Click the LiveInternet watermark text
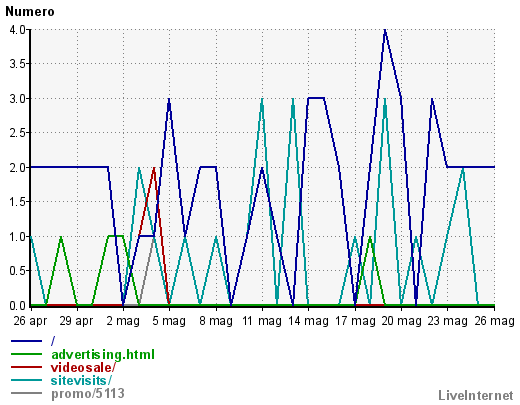This screenshot has height=405, width=520. coord(476,395)
